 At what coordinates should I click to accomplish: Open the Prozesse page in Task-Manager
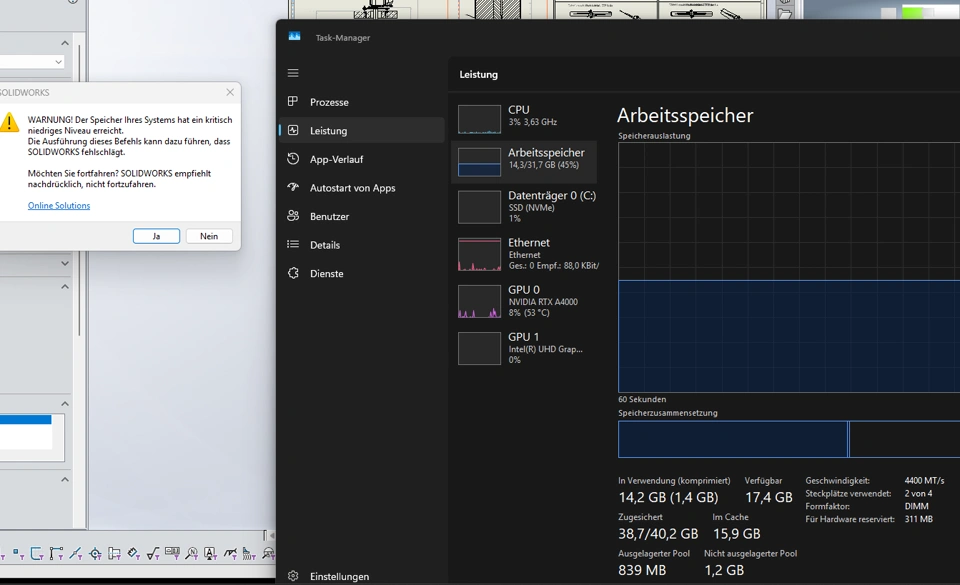(x=361, y=102)
